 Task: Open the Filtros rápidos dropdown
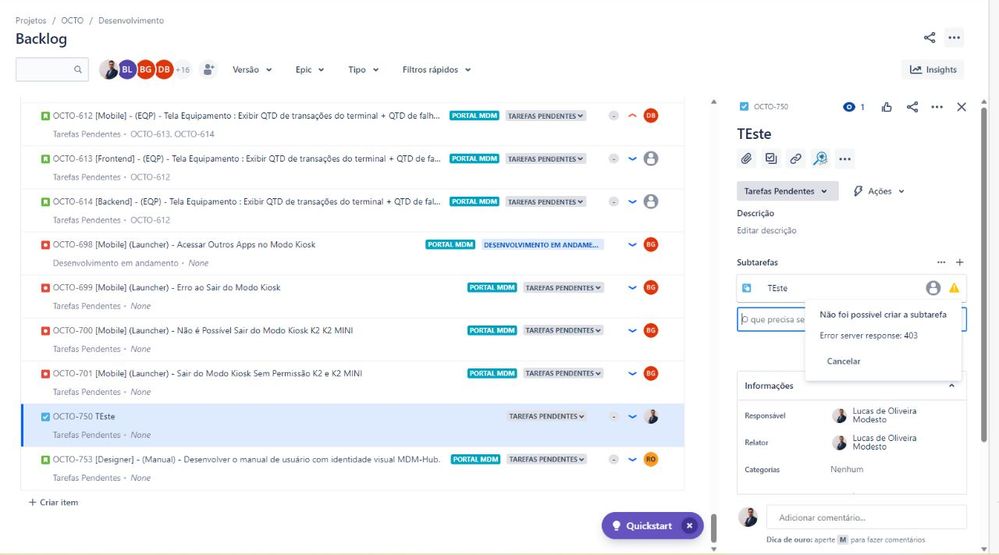point(436,69)
